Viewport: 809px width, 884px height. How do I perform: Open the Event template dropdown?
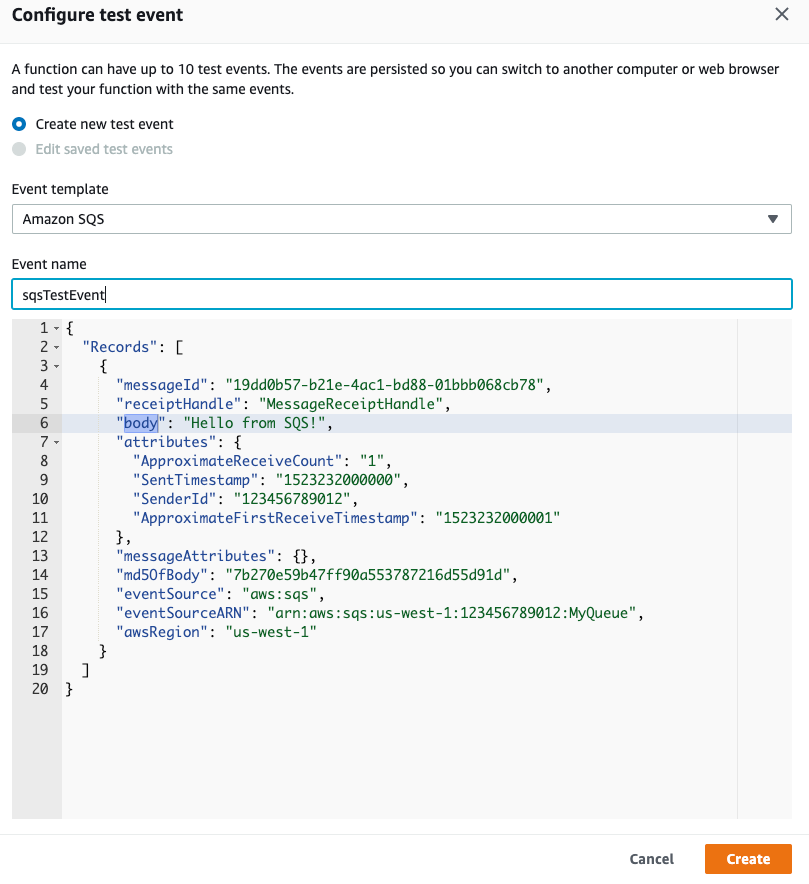click(x=401, y=219)
